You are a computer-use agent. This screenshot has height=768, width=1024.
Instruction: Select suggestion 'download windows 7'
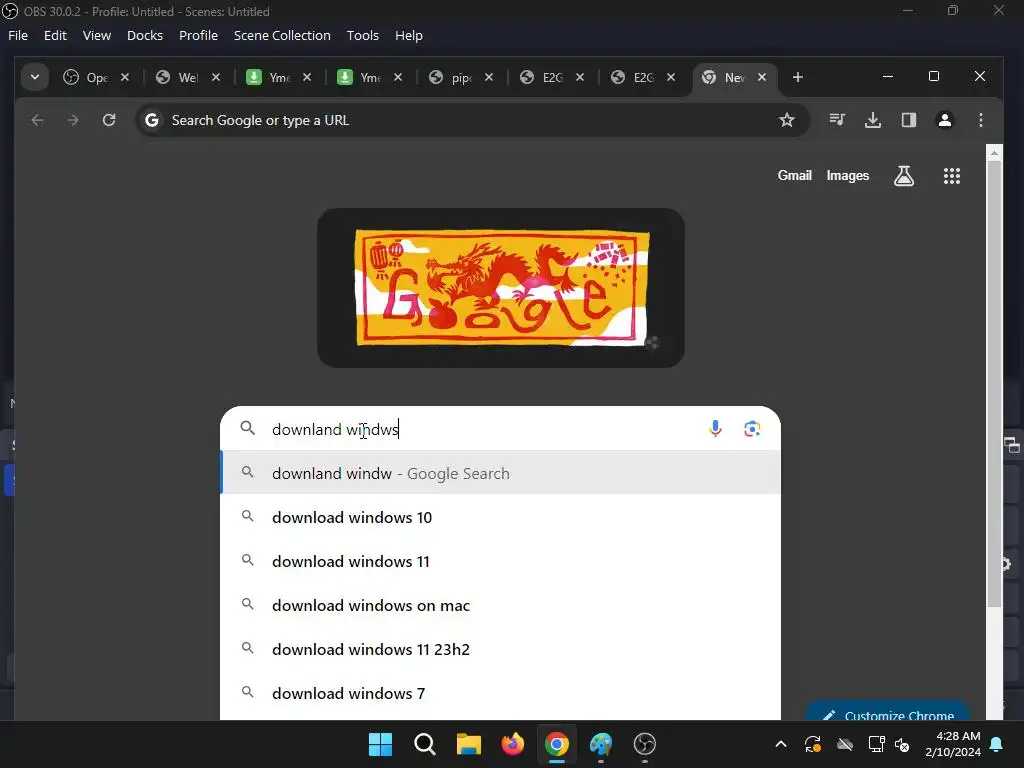501,693
